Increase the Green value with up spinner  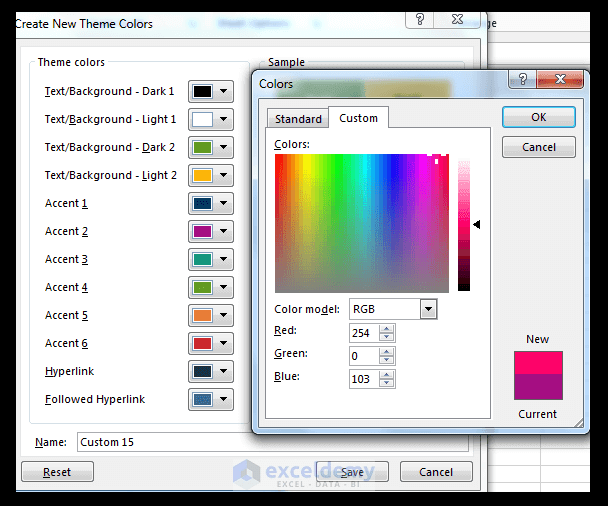click(x=387, y=352)
